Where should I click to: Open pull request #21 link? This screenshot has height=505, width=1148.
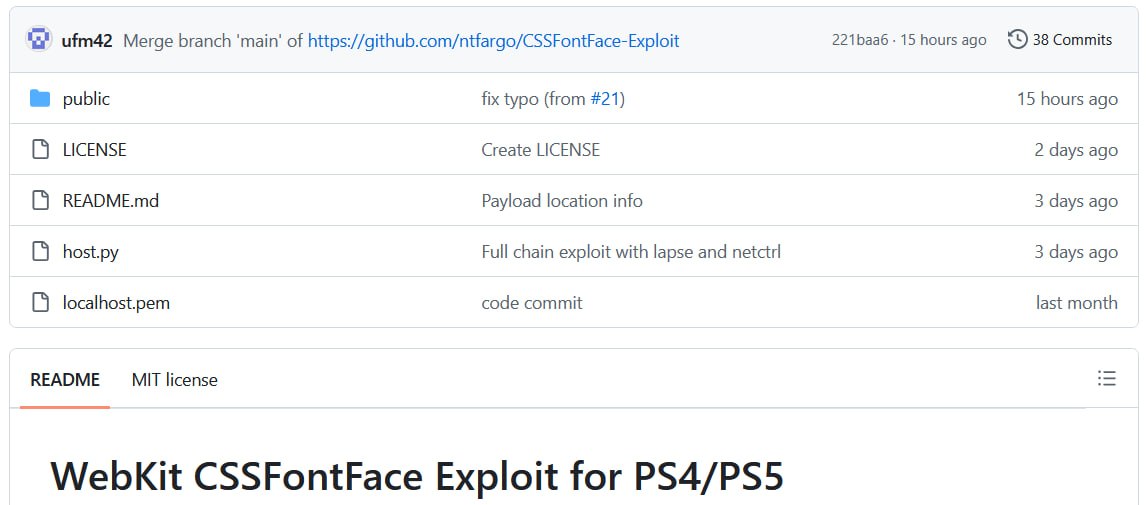point(605,99)
